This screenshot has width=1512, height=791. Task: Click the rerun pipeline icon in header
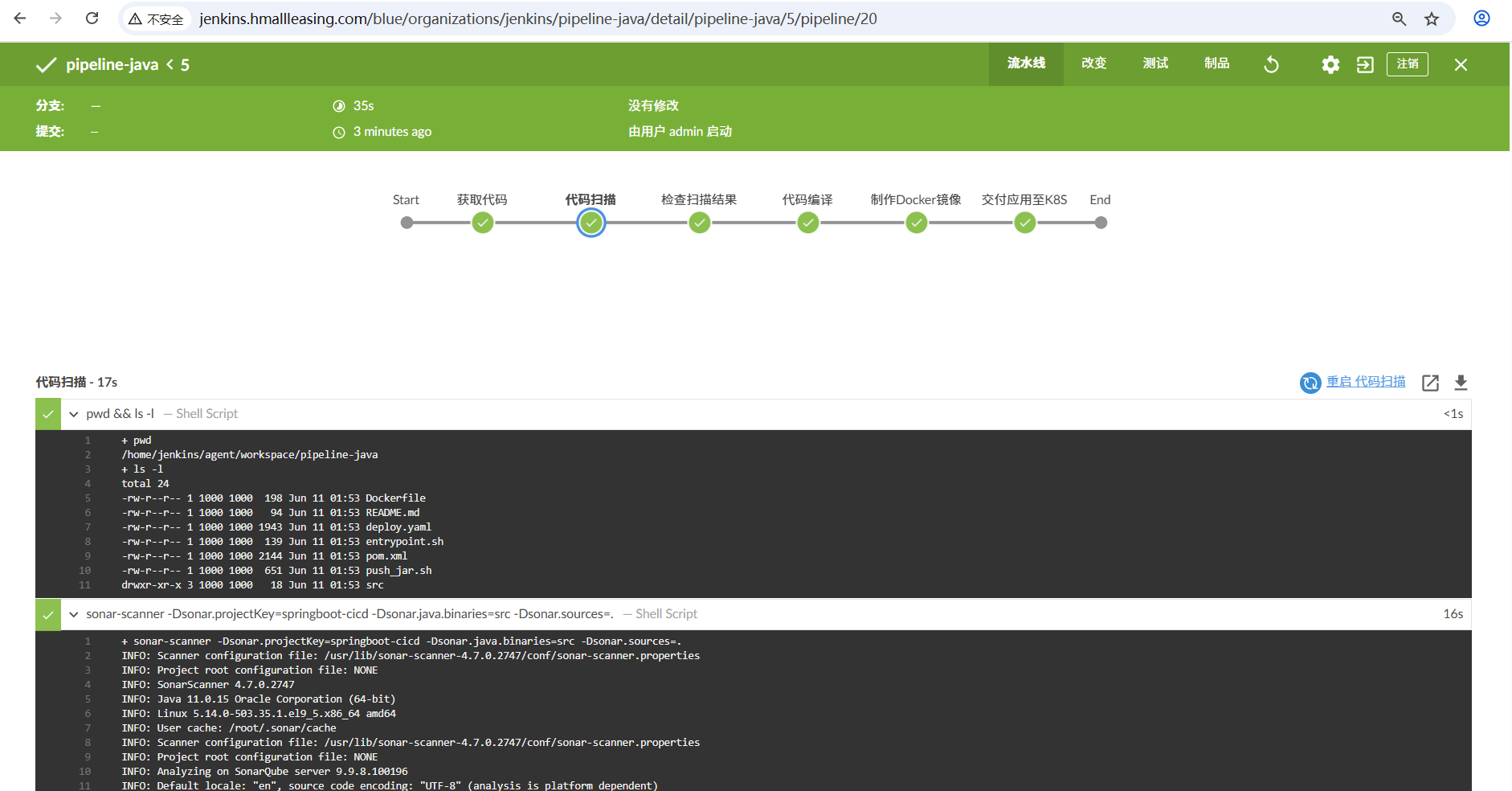tap(1271, 64)
